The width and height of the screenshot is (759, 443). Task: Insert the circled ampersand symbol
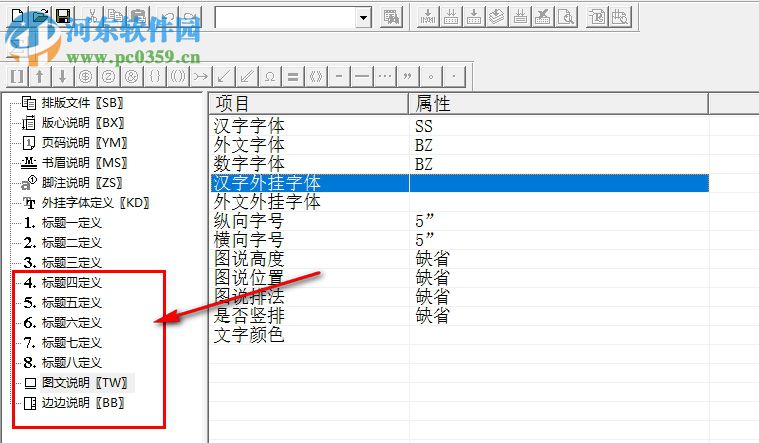pyautogui.click(x=132, y=76)
